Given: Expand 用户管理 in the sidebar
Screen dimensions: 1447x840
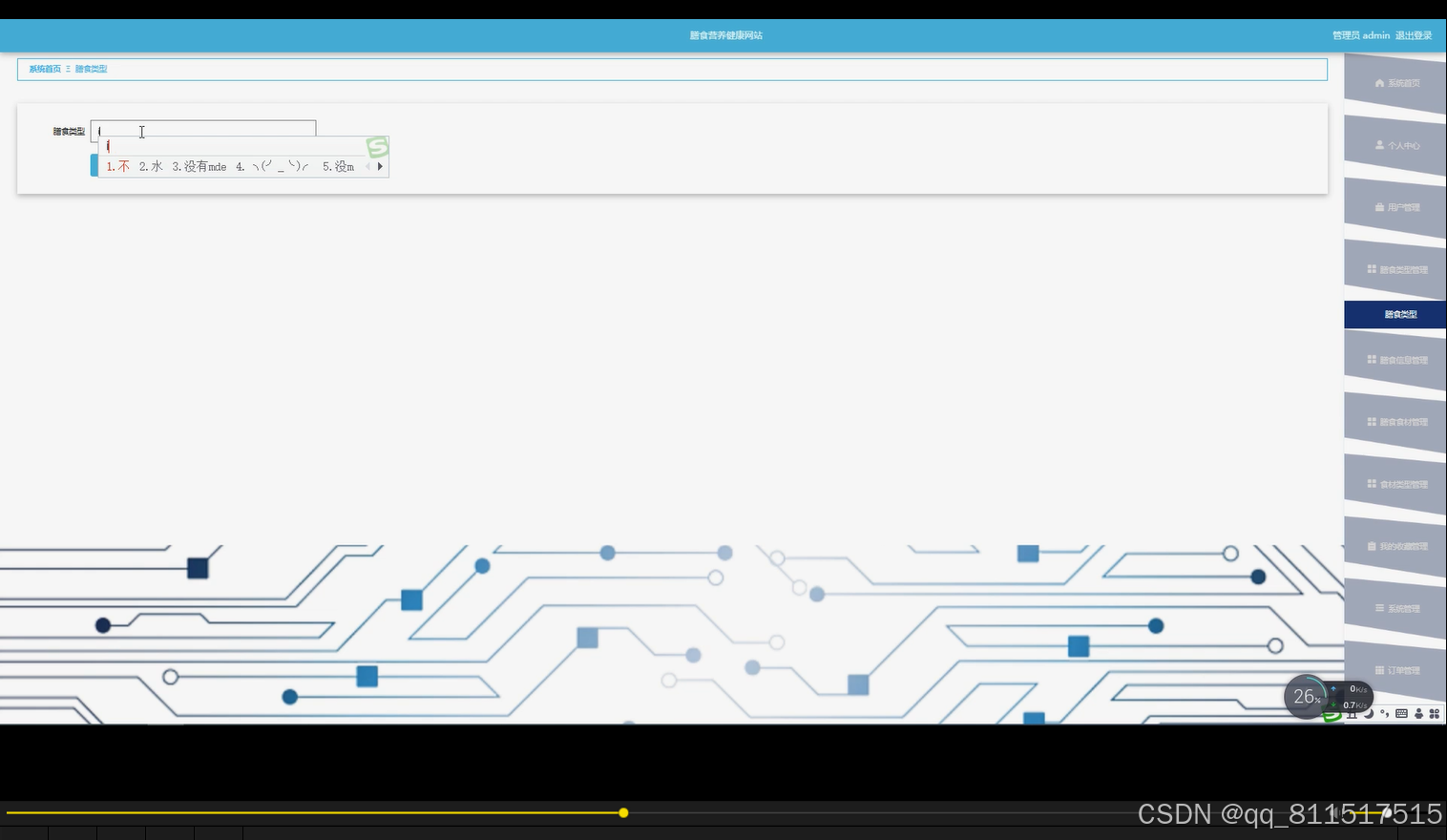Looking at the screenshot, I should tap(1395, 207).
